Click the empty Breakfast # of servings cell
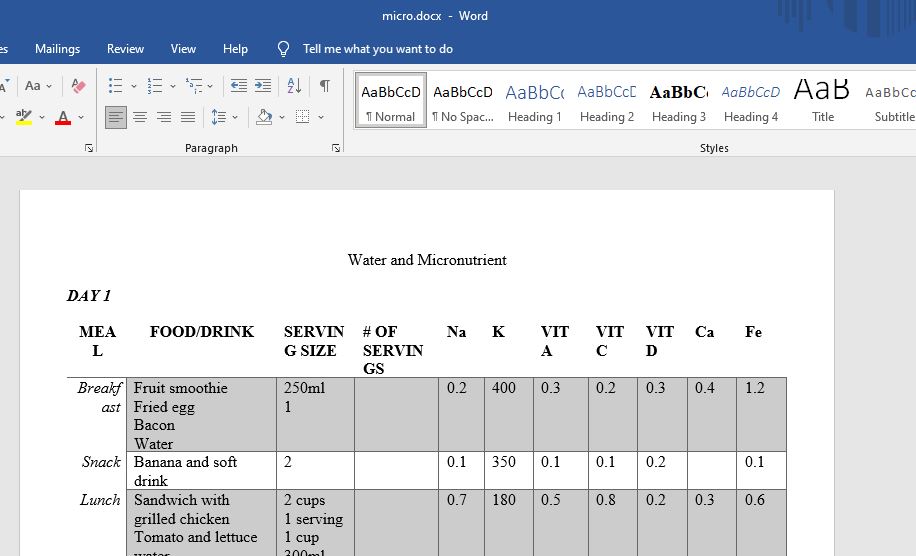 point(396,414)
